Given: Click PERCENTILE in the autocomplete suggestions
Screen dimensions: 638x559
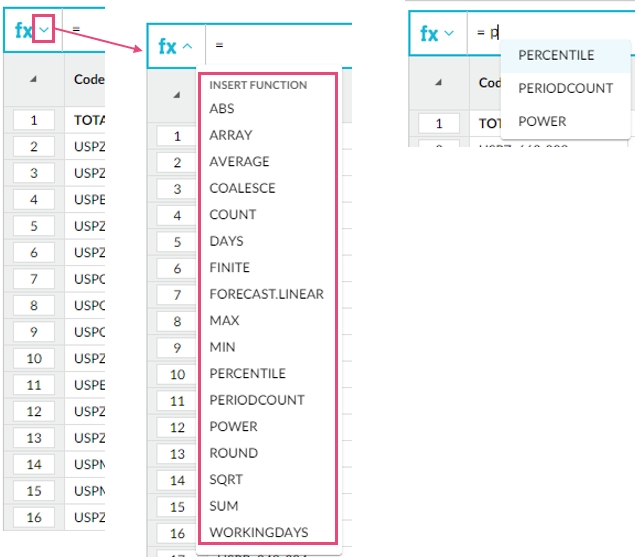Looking at the screenshot, I should [556, 55].
